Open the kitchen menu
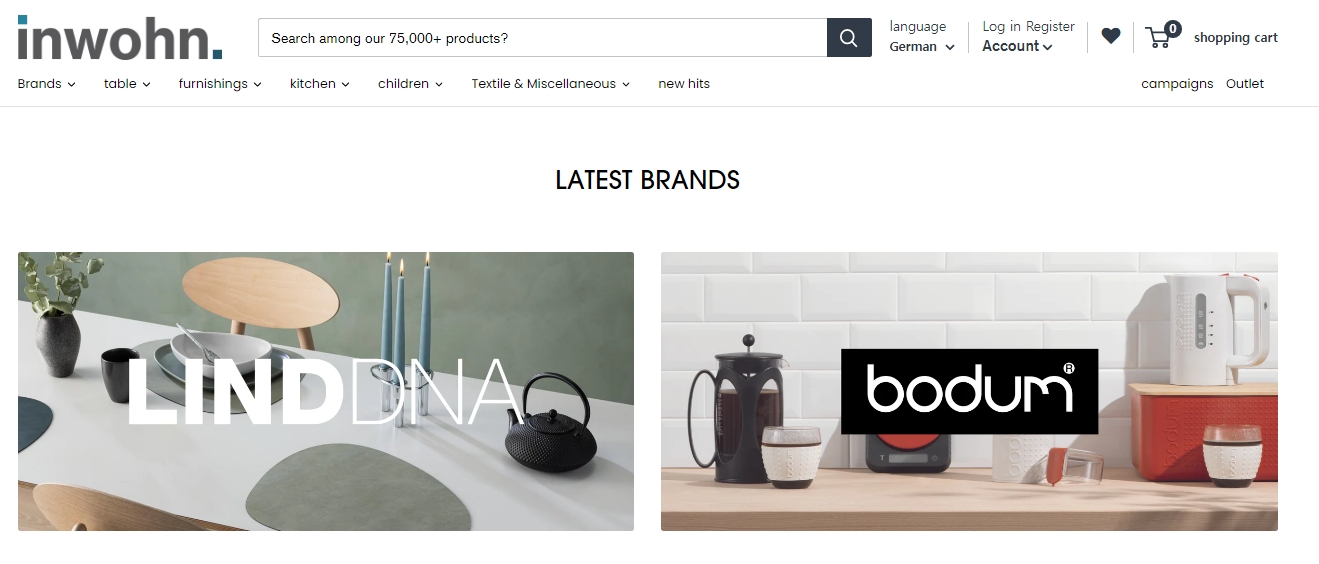 coord(320,84)
